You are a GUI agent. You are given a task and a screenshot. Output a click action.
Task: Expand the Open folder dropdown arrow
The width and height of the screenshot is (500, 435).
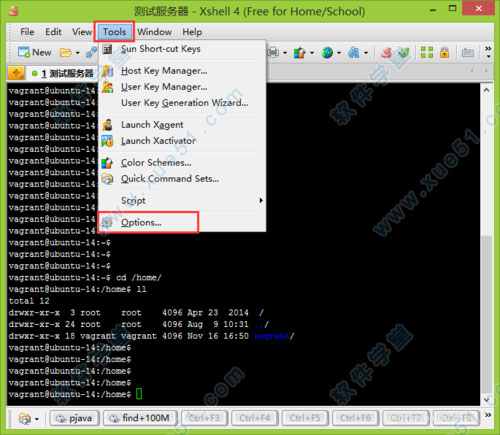click(x=77, y=53)
